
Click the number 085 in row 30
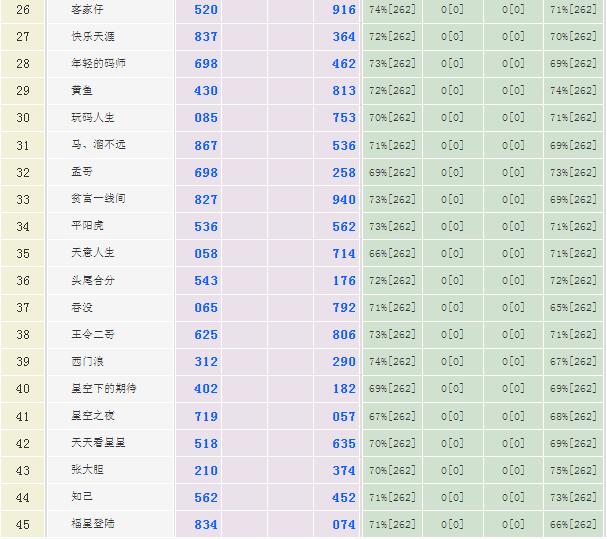[x=206, y=118]
